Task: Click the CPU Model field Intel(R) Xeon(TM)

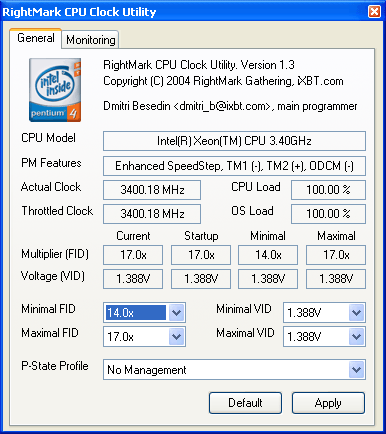Action: pyautogui.click(x=234, y=141)
